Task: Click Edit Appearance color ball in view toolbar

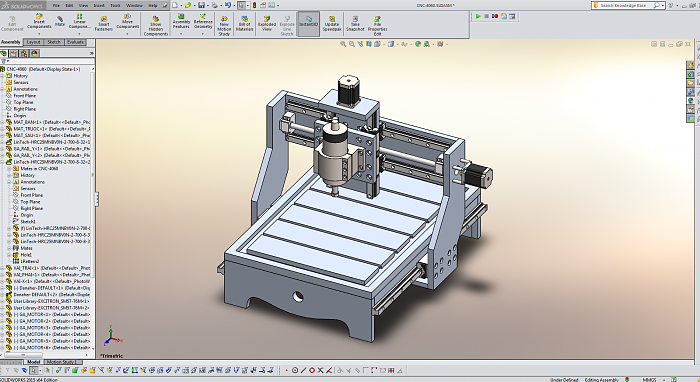Action: pyautogui.click(x=418, y=44)
